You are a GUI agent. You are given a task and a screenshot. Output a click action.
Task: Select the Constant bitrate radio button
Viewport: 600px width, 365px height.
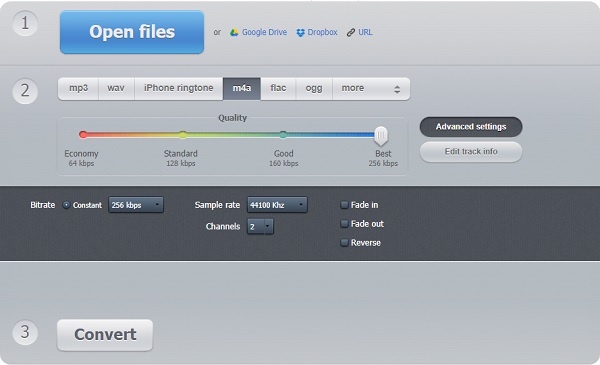66,205
